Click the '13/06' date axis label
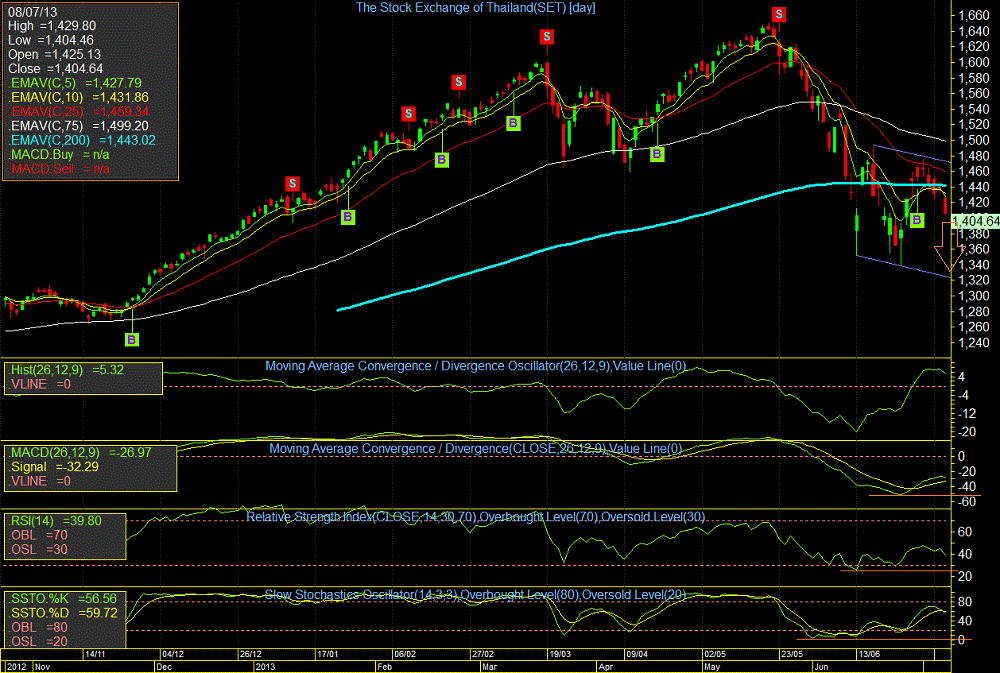1000x673 pixels. point(869,655)
